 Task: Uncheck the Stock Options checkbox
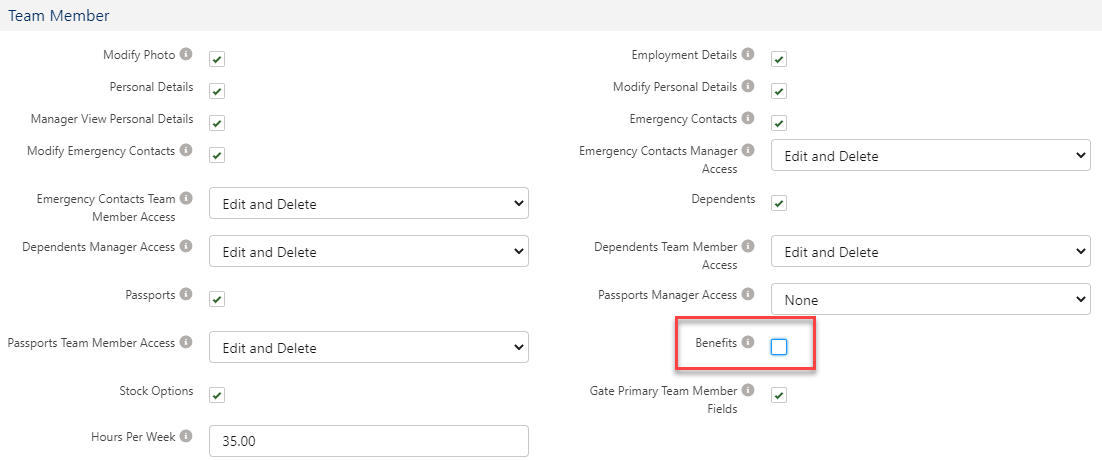point(217,395)
